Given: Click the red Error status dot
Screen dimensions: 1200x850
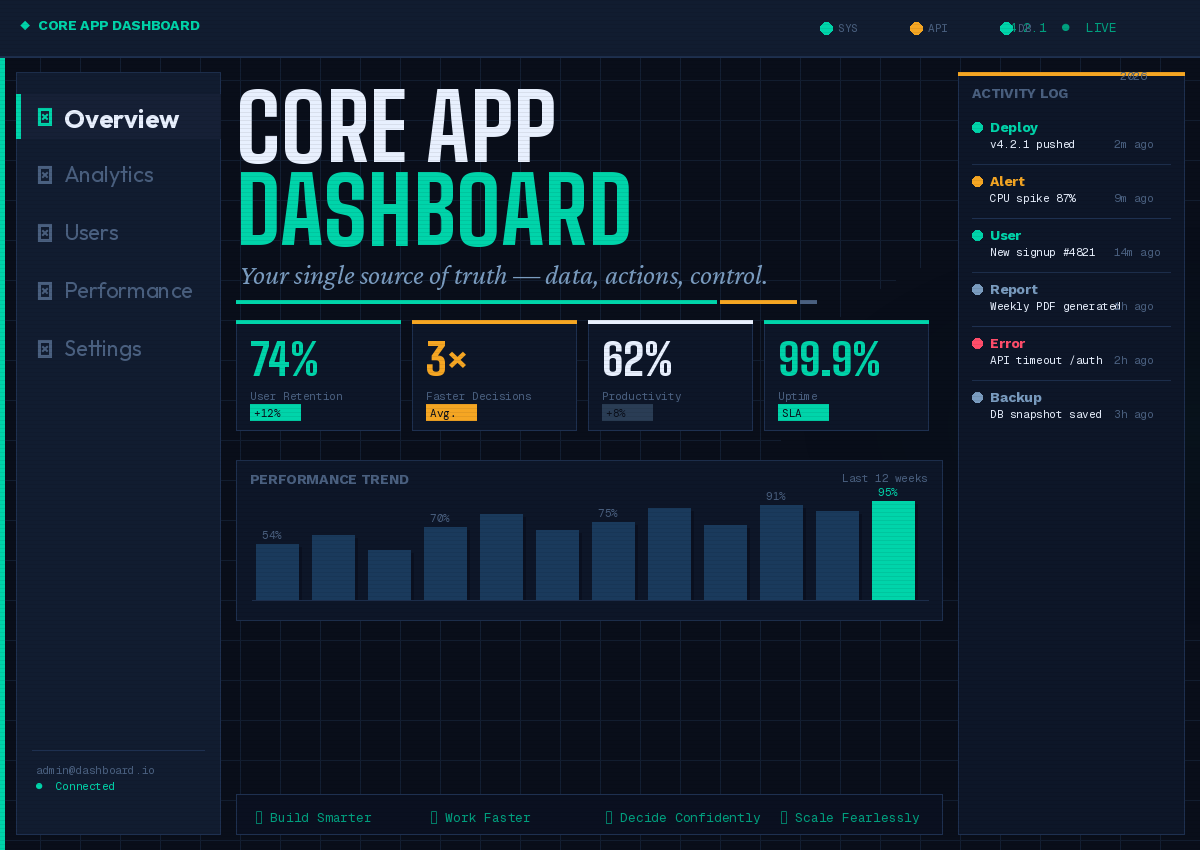Looking at the screenshot, I should tap(978, 343).
